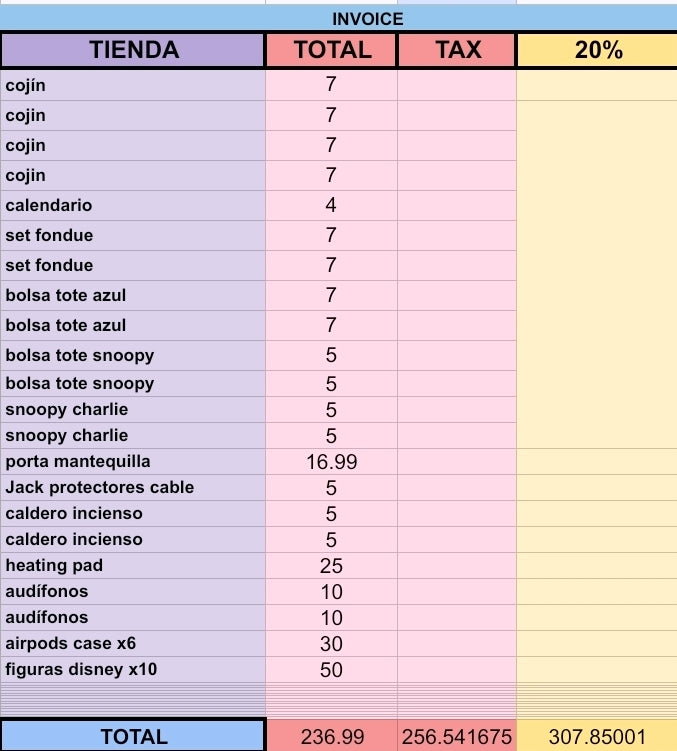The image size is (677, 751).
Task: Click the 307.85001 total cell
Action: coord(597,736)
